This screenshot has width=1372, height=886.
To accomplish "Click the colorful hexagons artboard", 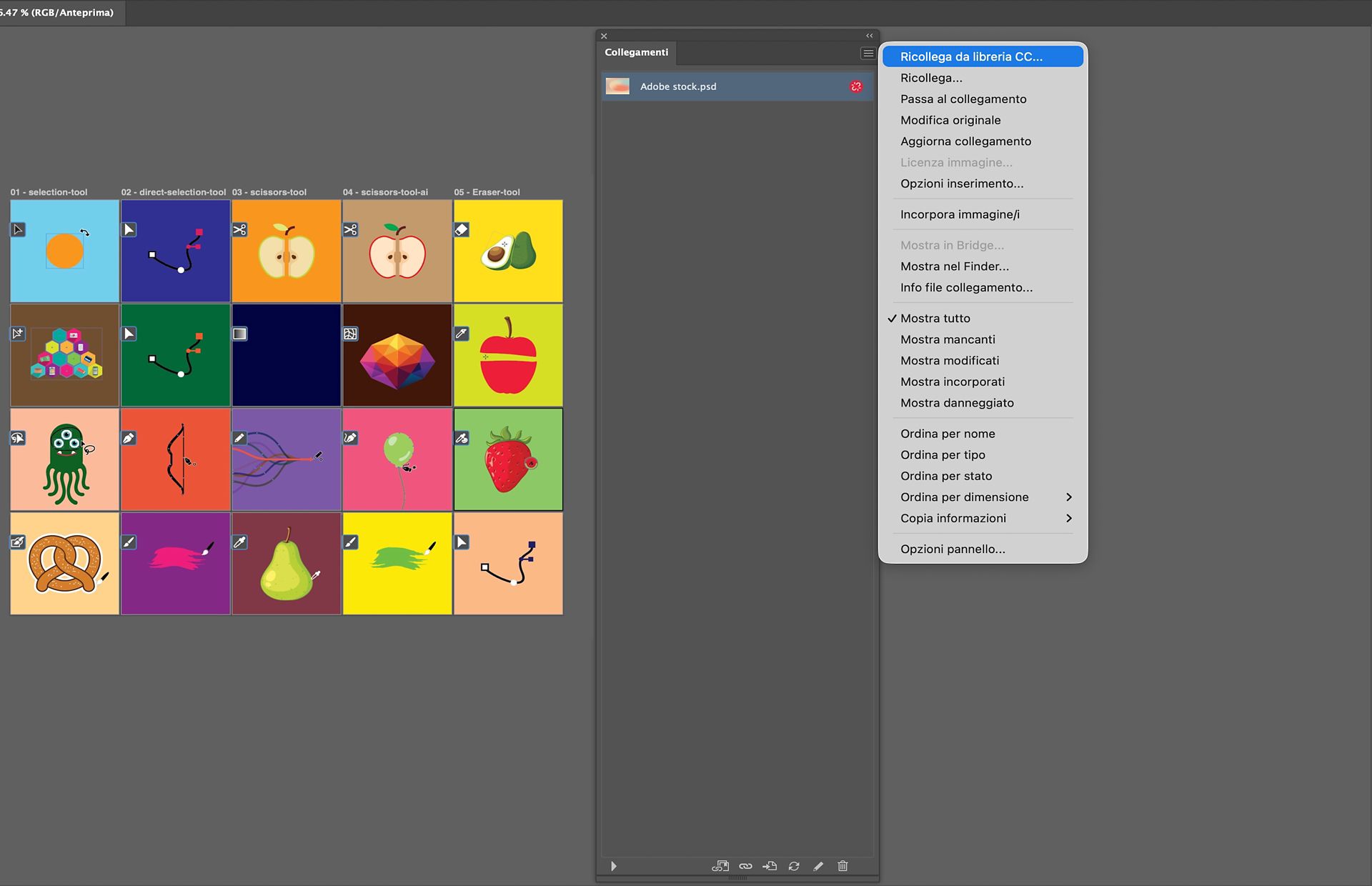I will tap(64, 355).
